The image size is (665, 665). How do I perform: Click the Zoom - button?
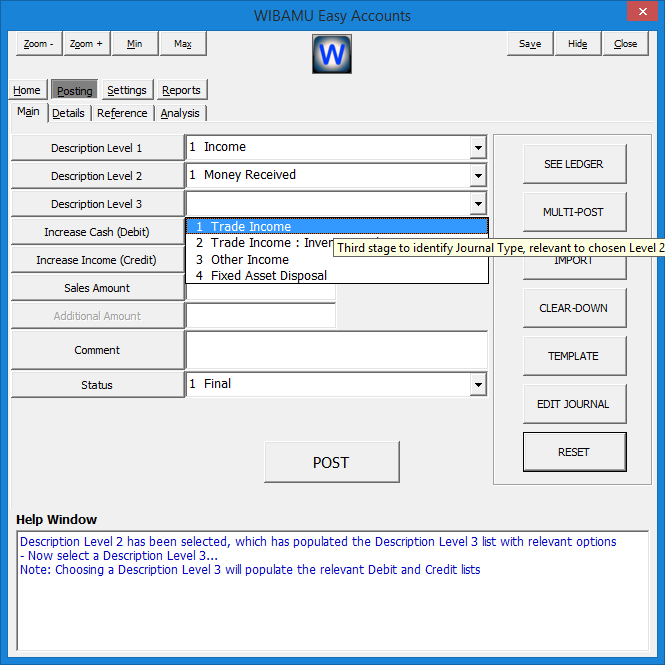click(x=40, y=44)
